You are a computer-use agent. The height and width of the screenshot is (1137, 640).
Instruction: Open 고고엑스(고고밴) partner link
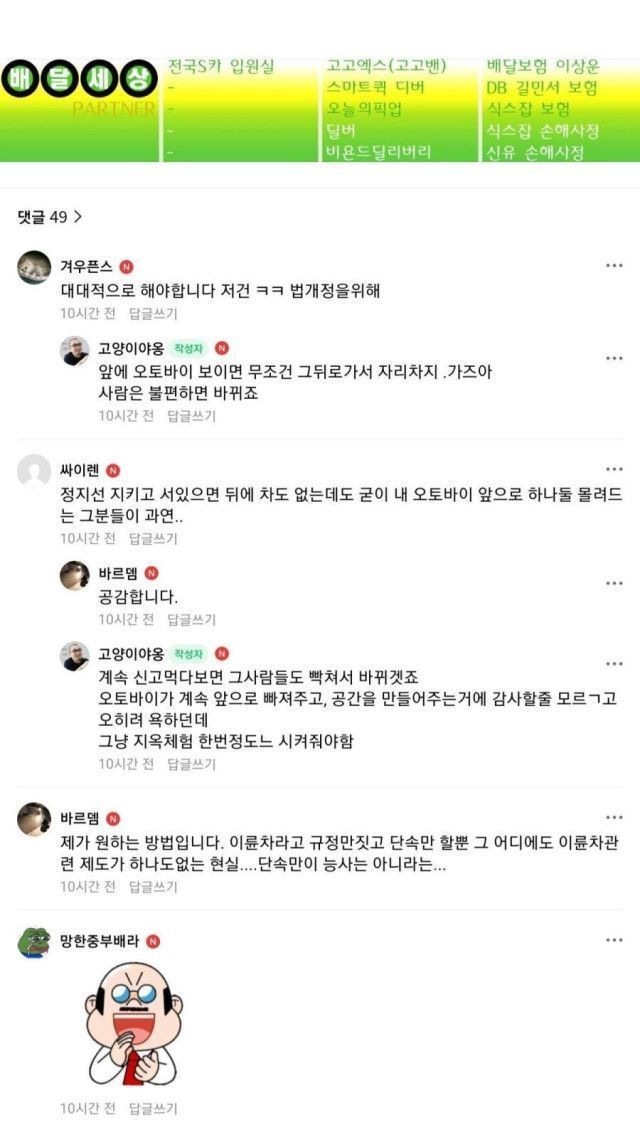[386, 66]
